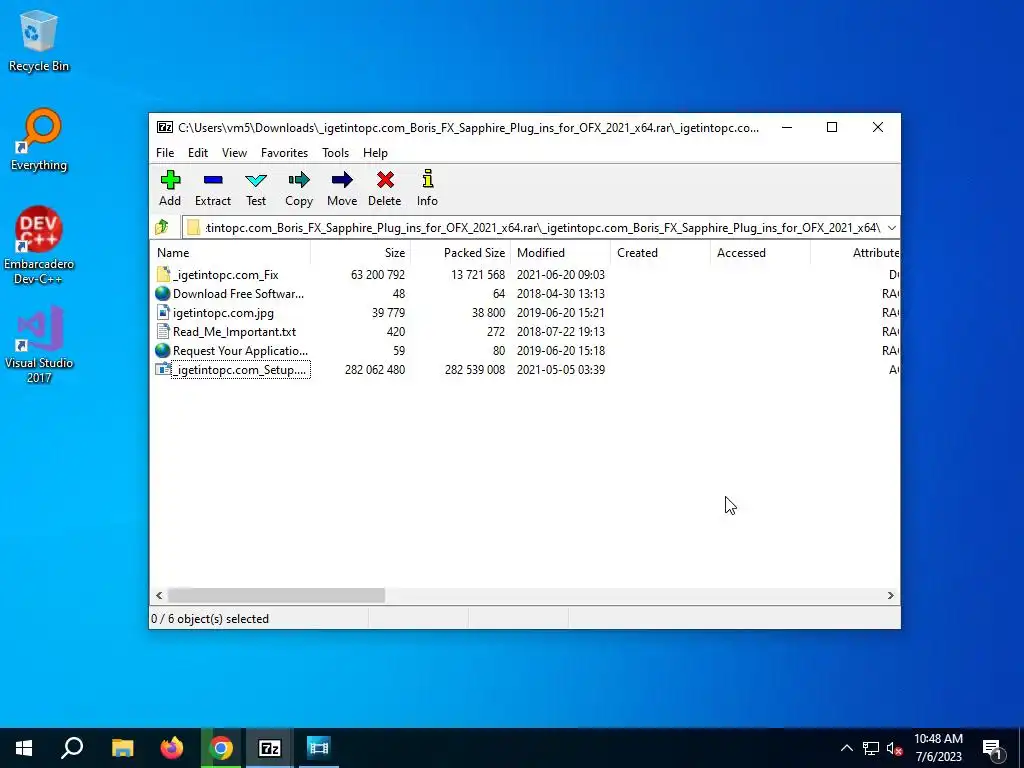This screenshot has width=1024, height=768.
Task: Click icon of Request Your Application file
Action: pos(163,350)
